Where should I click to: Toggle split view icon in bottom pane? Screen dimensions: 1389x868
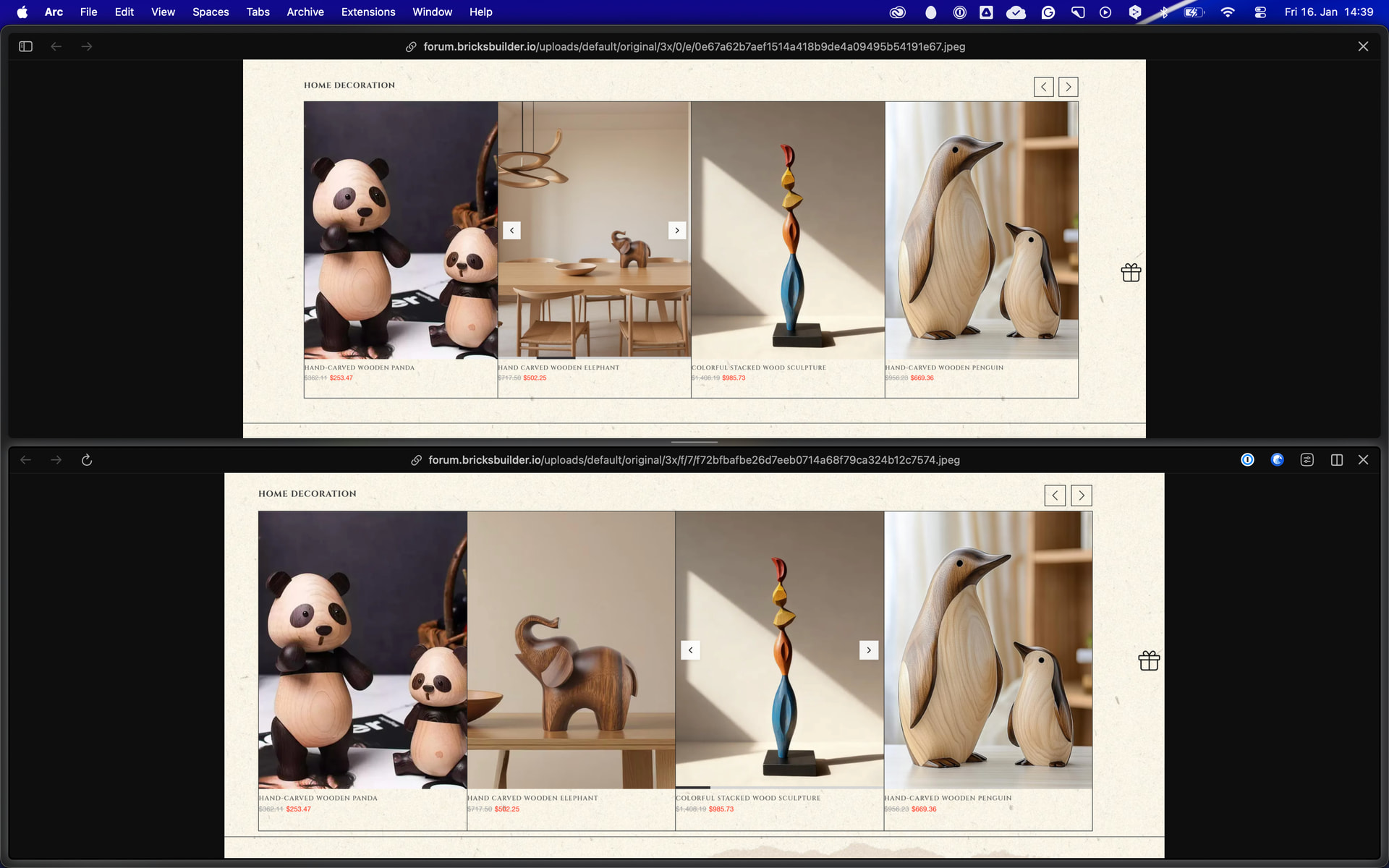point(1337,460)
